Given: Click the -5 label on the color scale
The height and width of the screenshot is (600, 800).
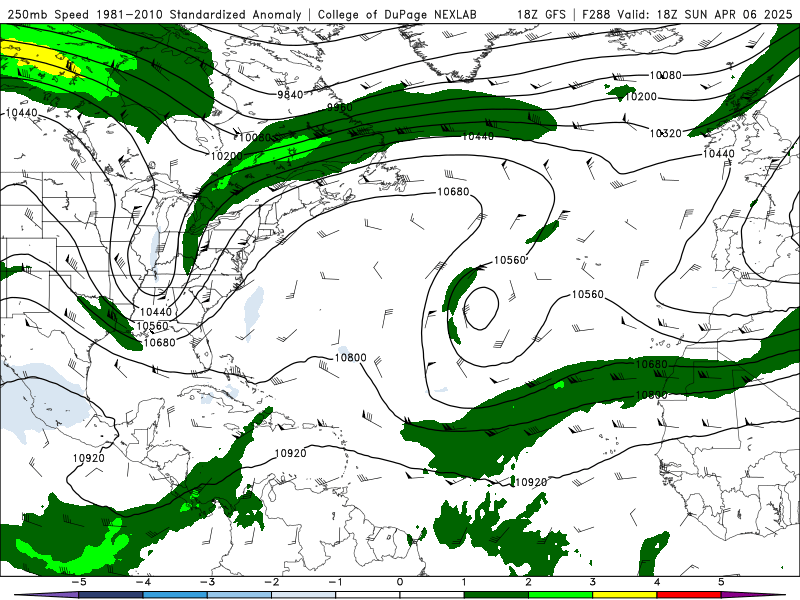Looking at the screenshot, I should coord(79,582).
